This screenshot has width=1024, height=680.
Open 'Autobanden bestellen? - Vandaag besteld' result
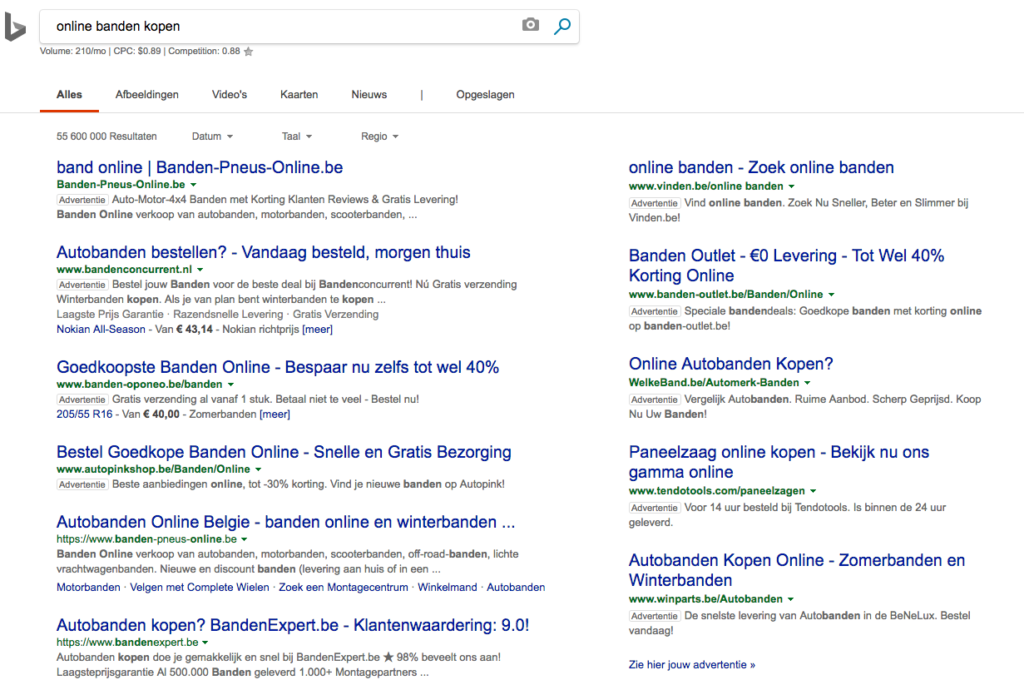point(263,252)
